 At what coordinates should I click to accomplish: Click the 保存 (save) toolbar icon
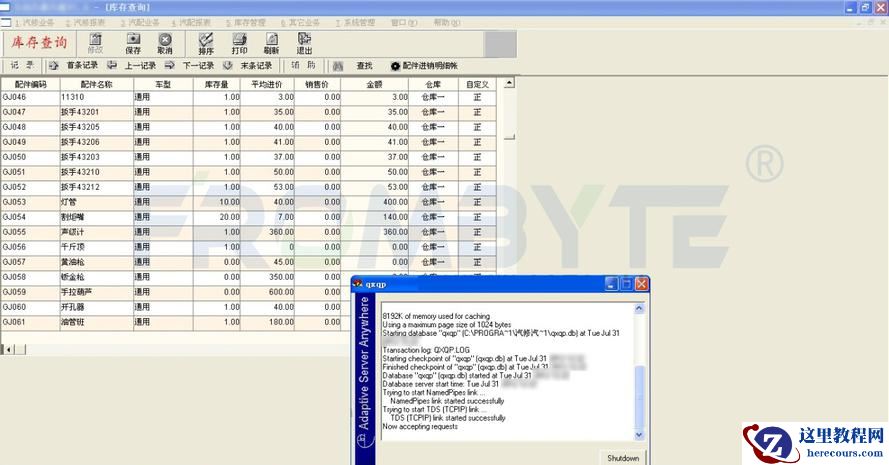133,43
